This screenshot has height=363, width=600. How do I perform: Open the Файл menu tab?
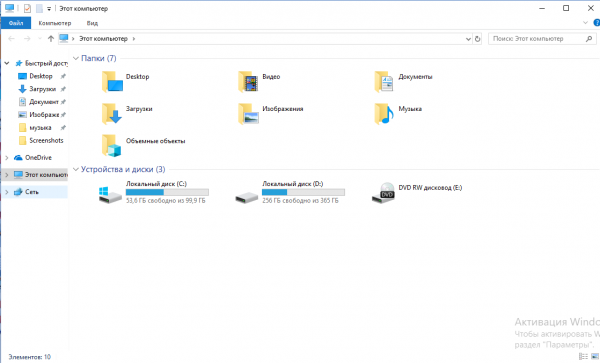pyautogui.click(x=16, y=23)
